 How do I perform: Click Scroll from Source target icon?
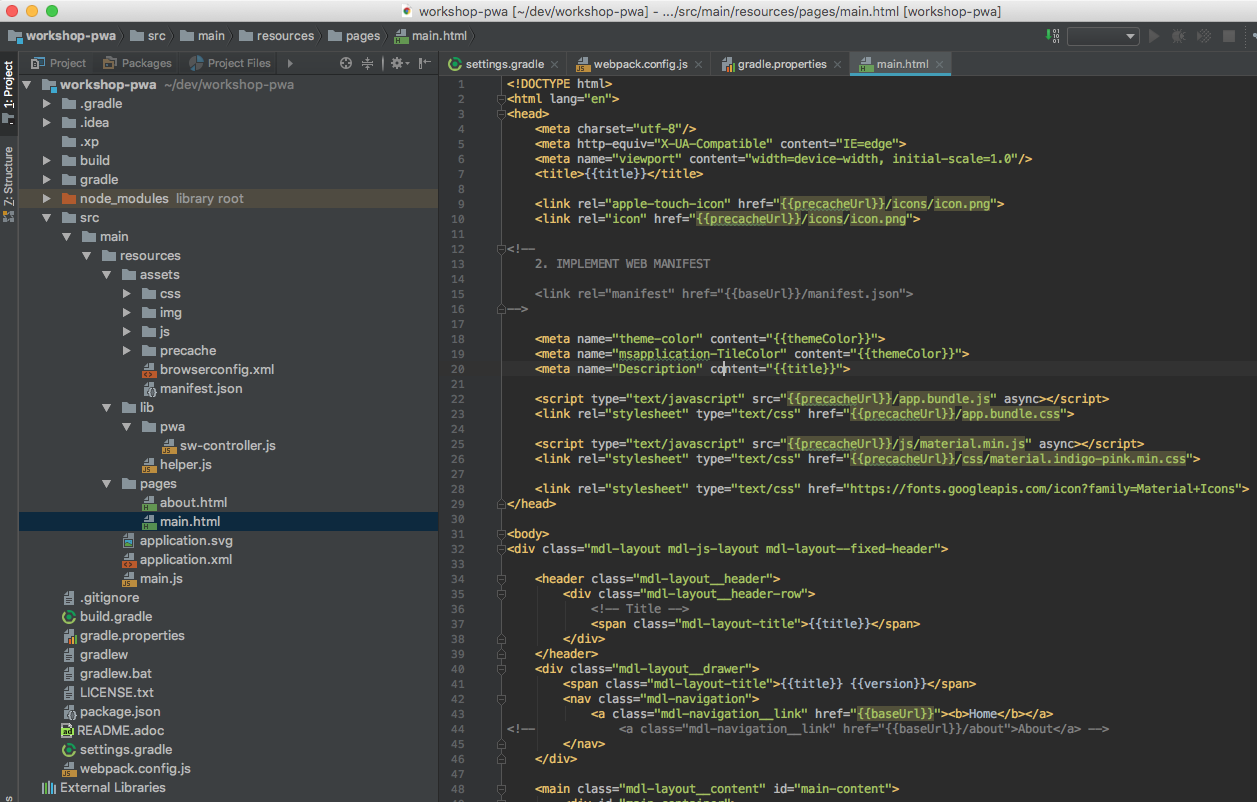346,63
